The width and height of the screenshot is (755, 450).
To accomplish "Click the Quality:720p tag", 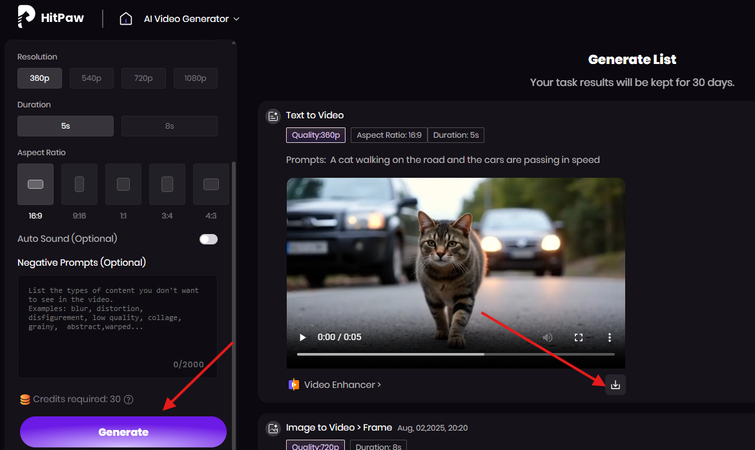I will [x=315, y=446].
